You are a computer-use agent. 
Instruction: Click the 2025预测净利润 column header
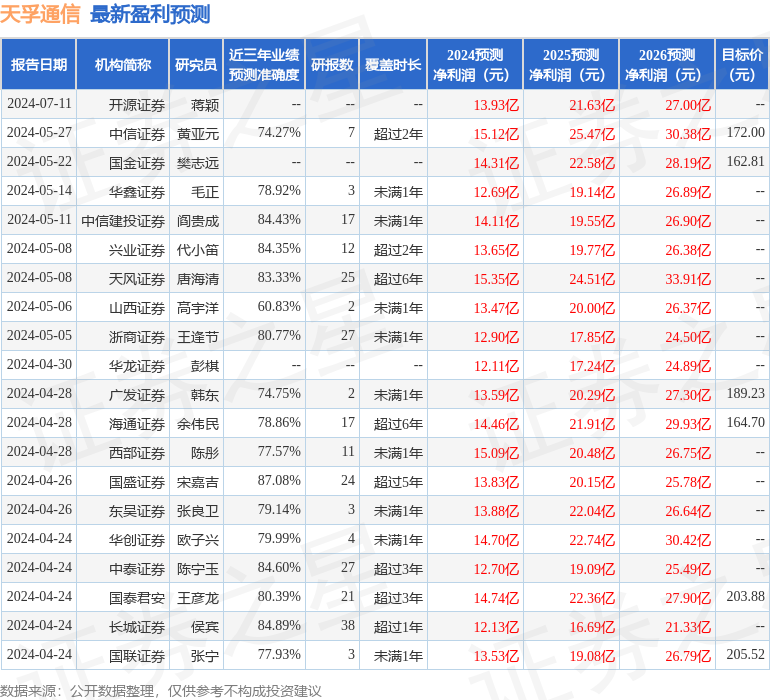pyautogui.click(x=571, y=64)
